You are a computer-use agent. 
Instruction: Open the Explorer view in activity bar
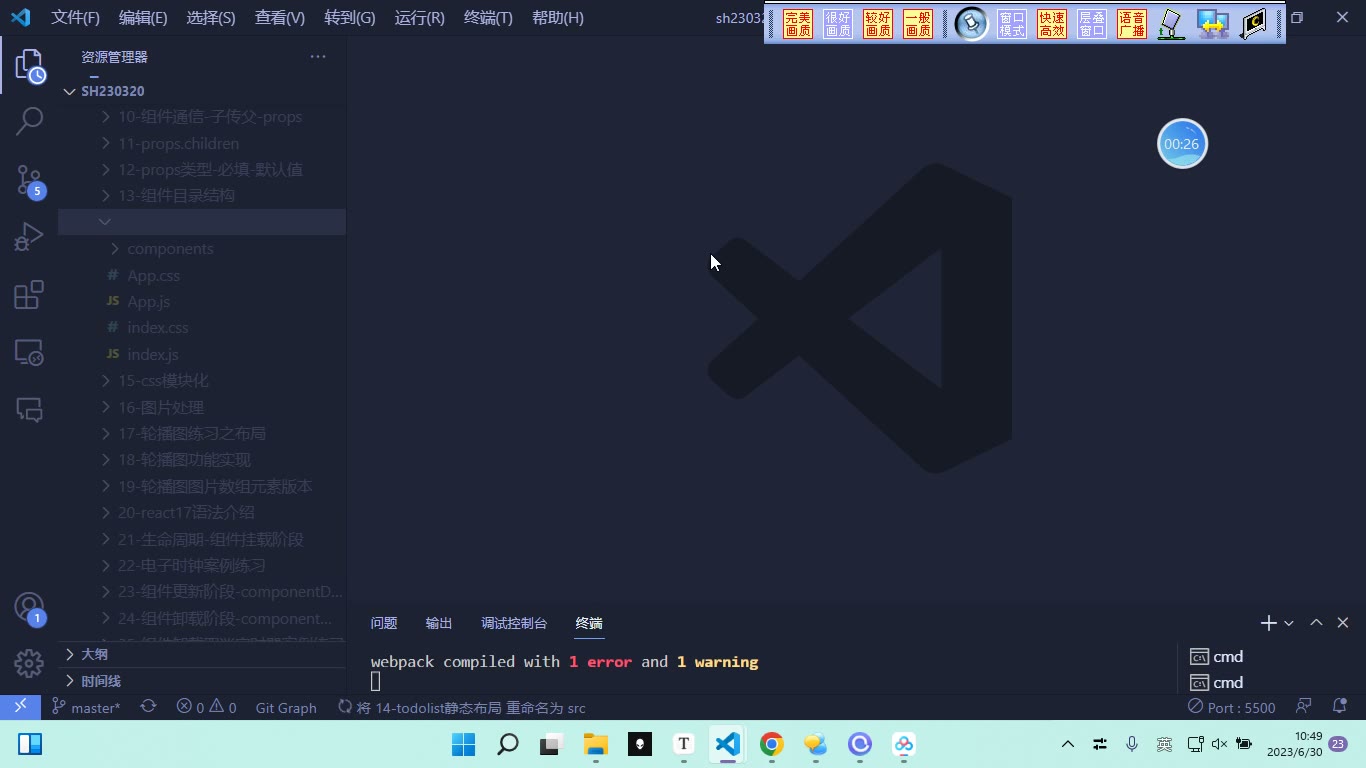point(29,67)
